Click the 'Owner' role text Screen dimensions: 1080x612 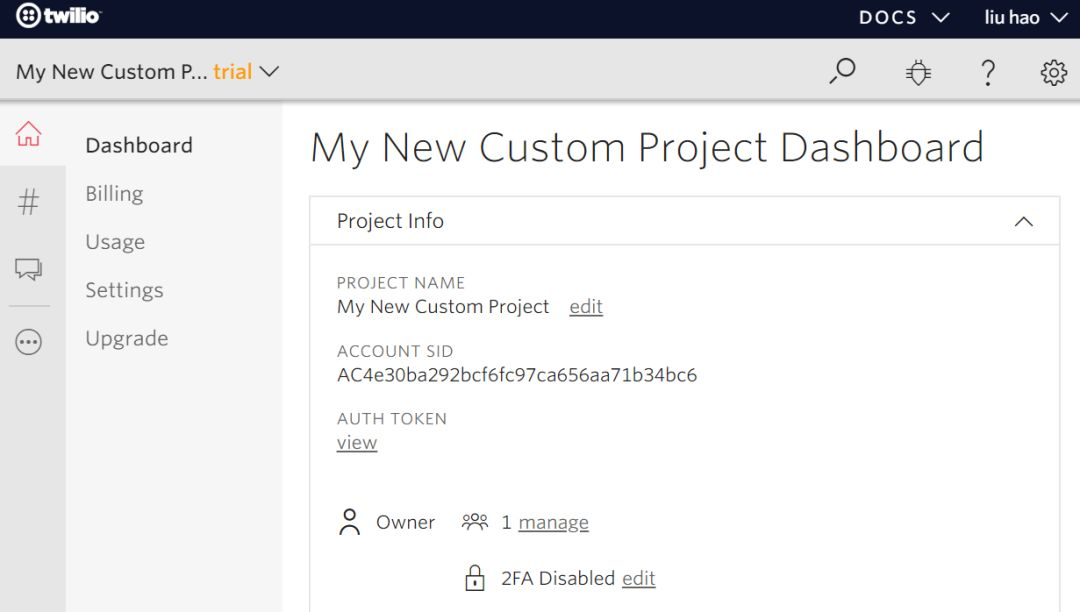[x=405, y=523]
